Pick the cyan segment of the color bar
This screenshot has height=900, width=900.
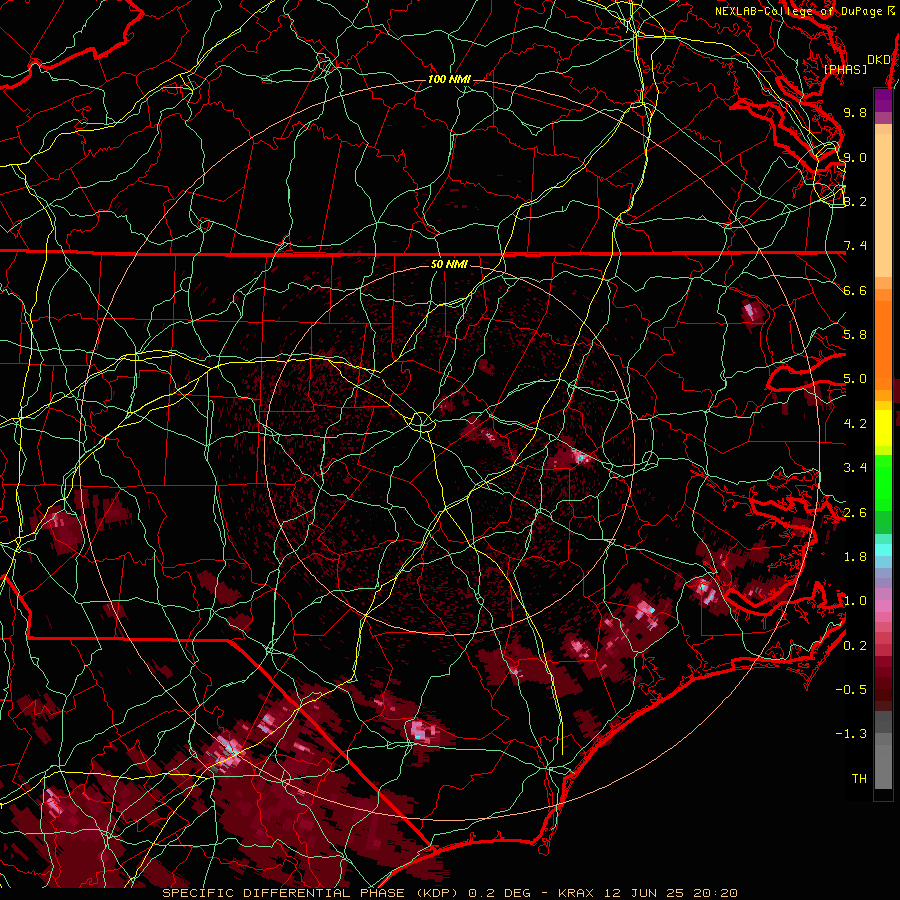tap(883, 550)
